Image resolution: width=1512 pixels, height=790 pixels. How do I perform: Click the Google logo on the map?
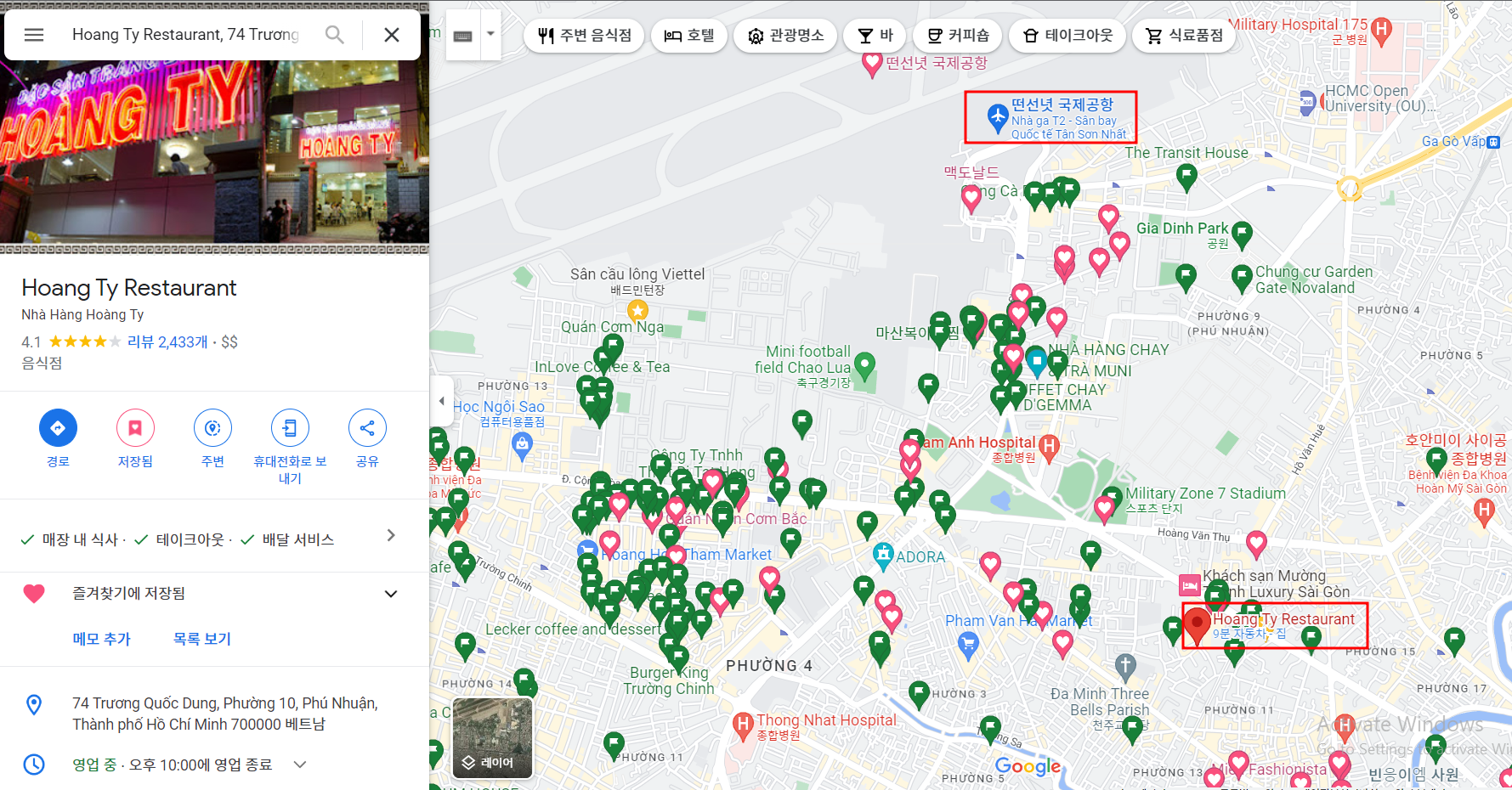1028,766
